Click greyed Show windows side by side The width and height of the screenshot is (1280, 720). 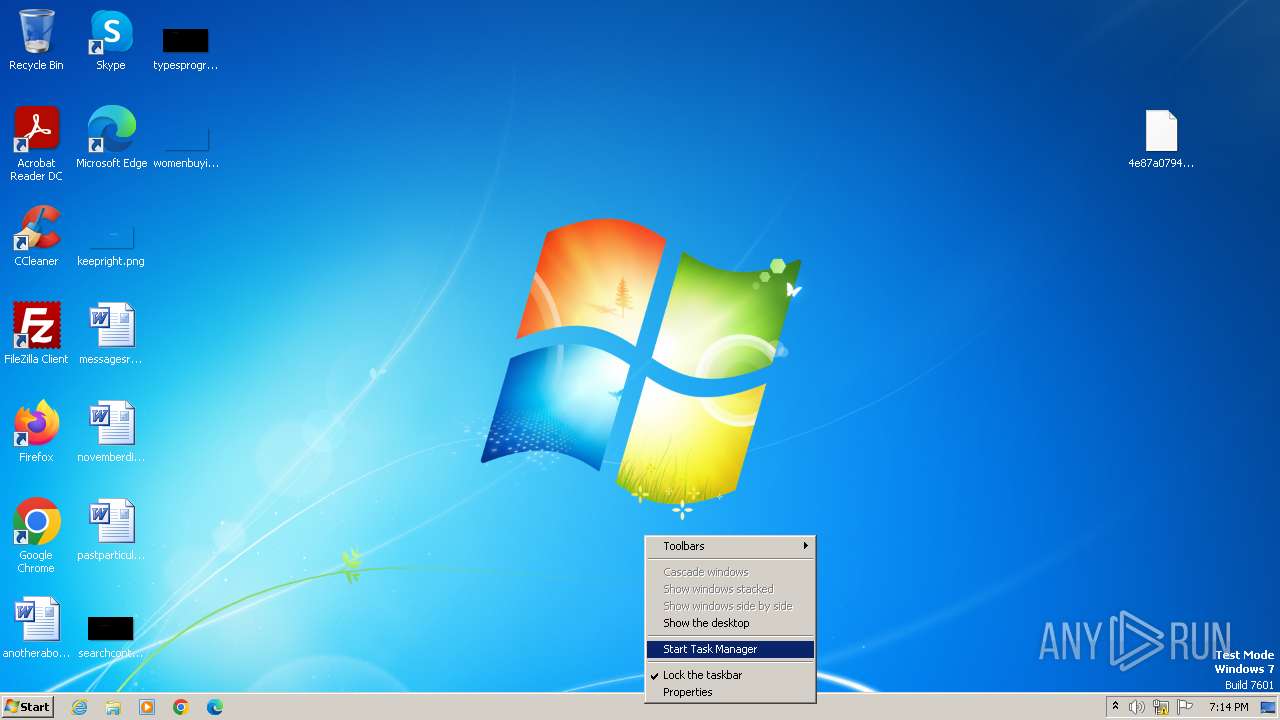pyautogui.click(x=730, y=606)
